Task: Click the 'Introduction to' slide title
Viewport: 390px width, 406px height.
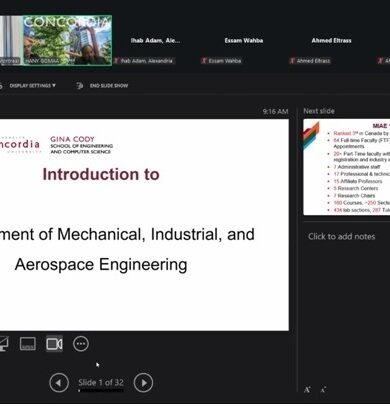Action: tap(101, 174)
